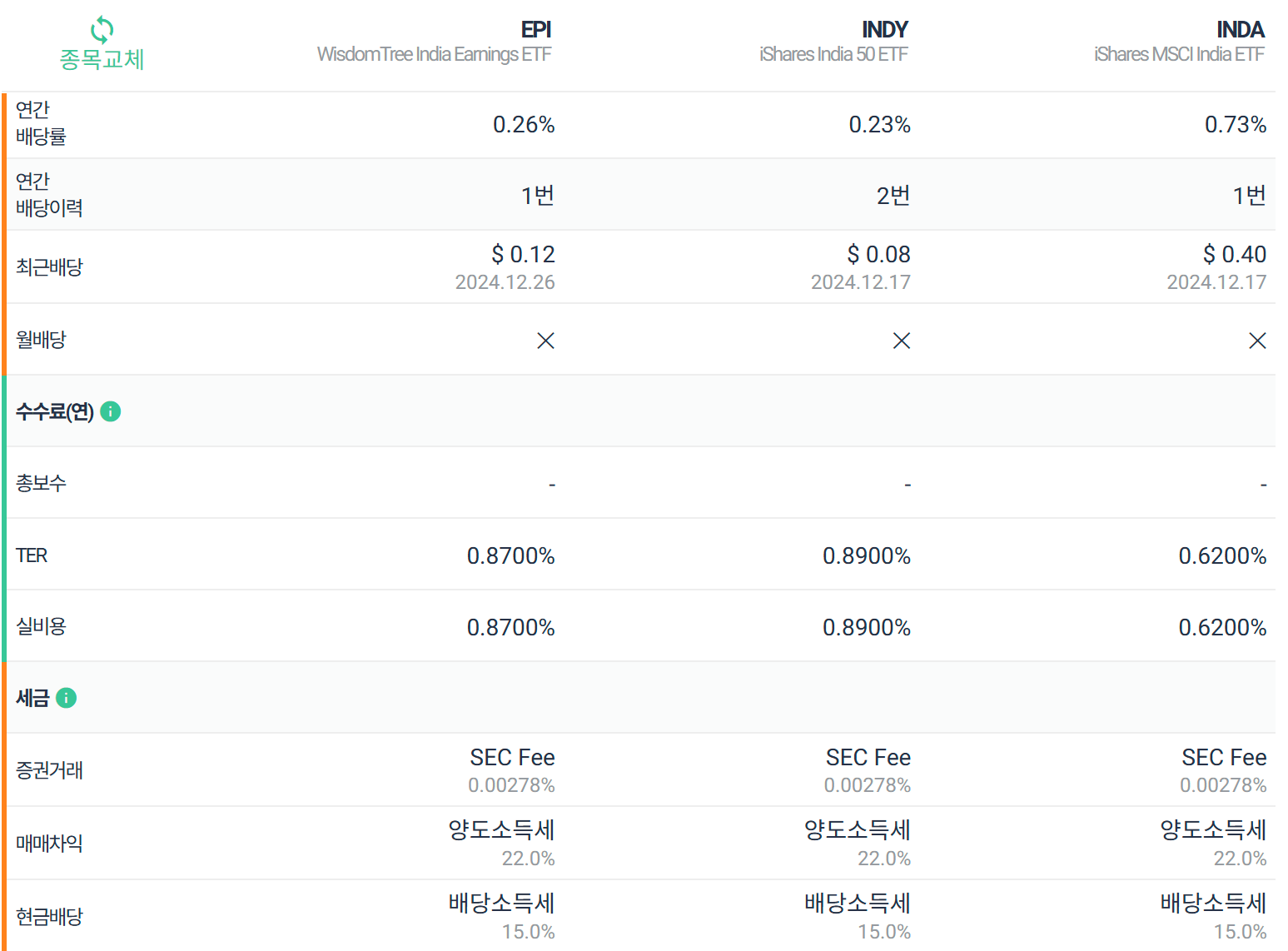Click the X mark in EPI's 월배당 row
The width and height of the screenshot is (1288, 951).
click(x=545, y=341)
